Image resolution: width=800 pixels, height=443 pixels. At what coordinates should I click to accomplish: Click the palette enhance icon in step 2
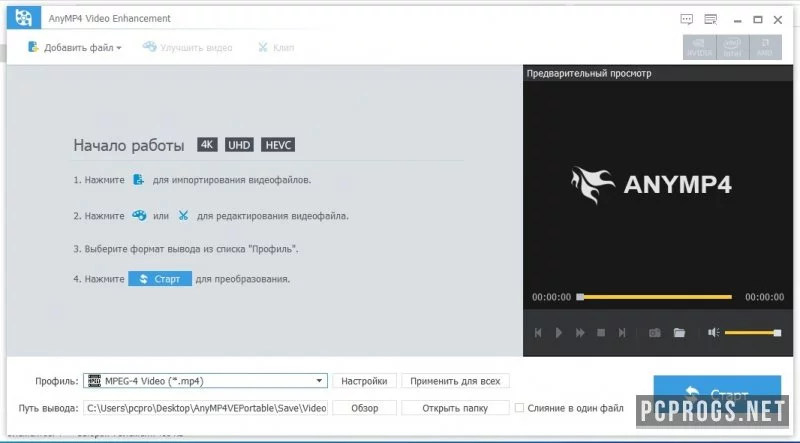tap(139, 215)
